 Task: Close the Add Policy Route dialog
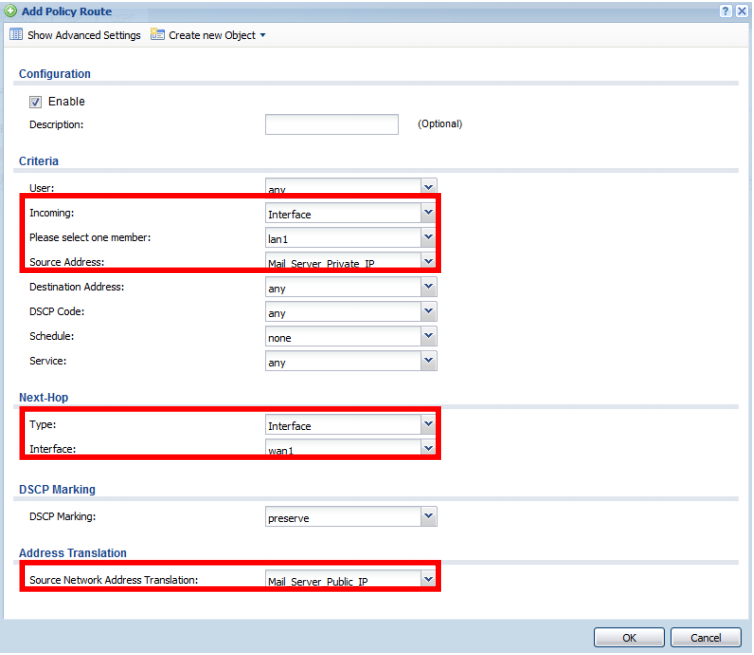tap(741, 10)
